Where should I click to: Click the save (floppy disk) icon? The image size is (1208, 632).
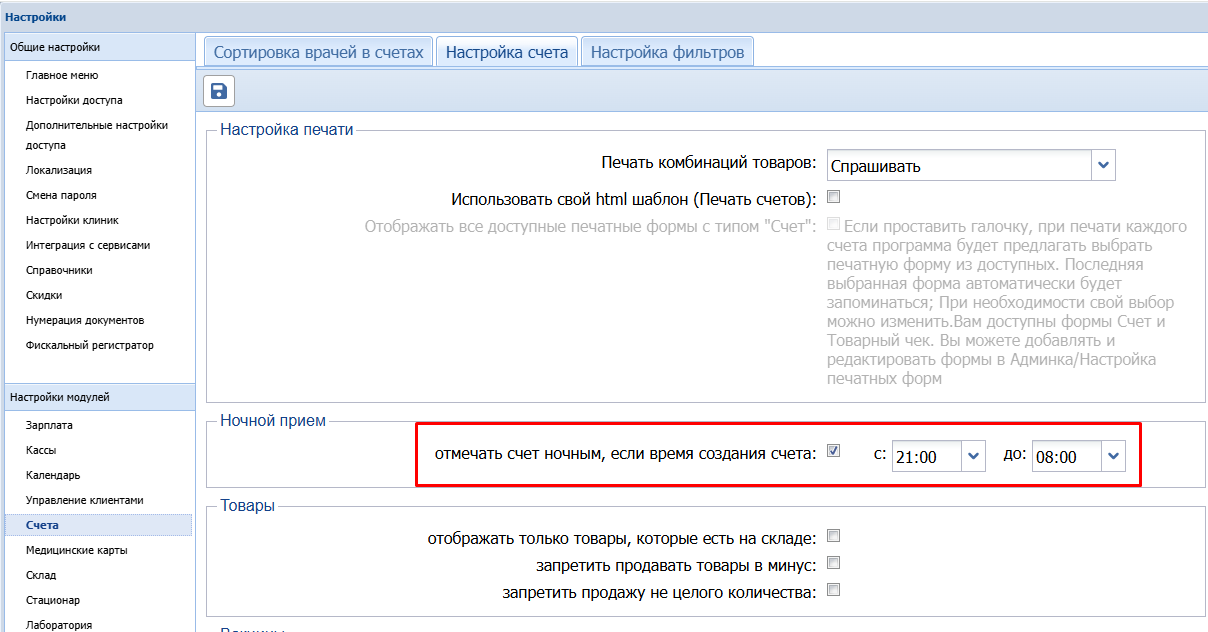click(219, 91)
